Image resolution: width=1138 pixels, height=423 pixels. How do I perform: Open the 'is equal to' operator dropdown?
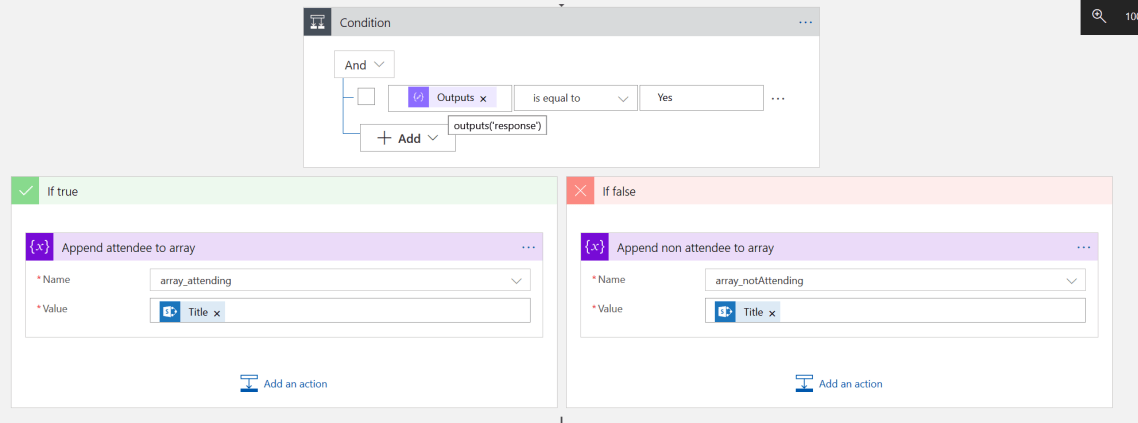pos(575,98)
